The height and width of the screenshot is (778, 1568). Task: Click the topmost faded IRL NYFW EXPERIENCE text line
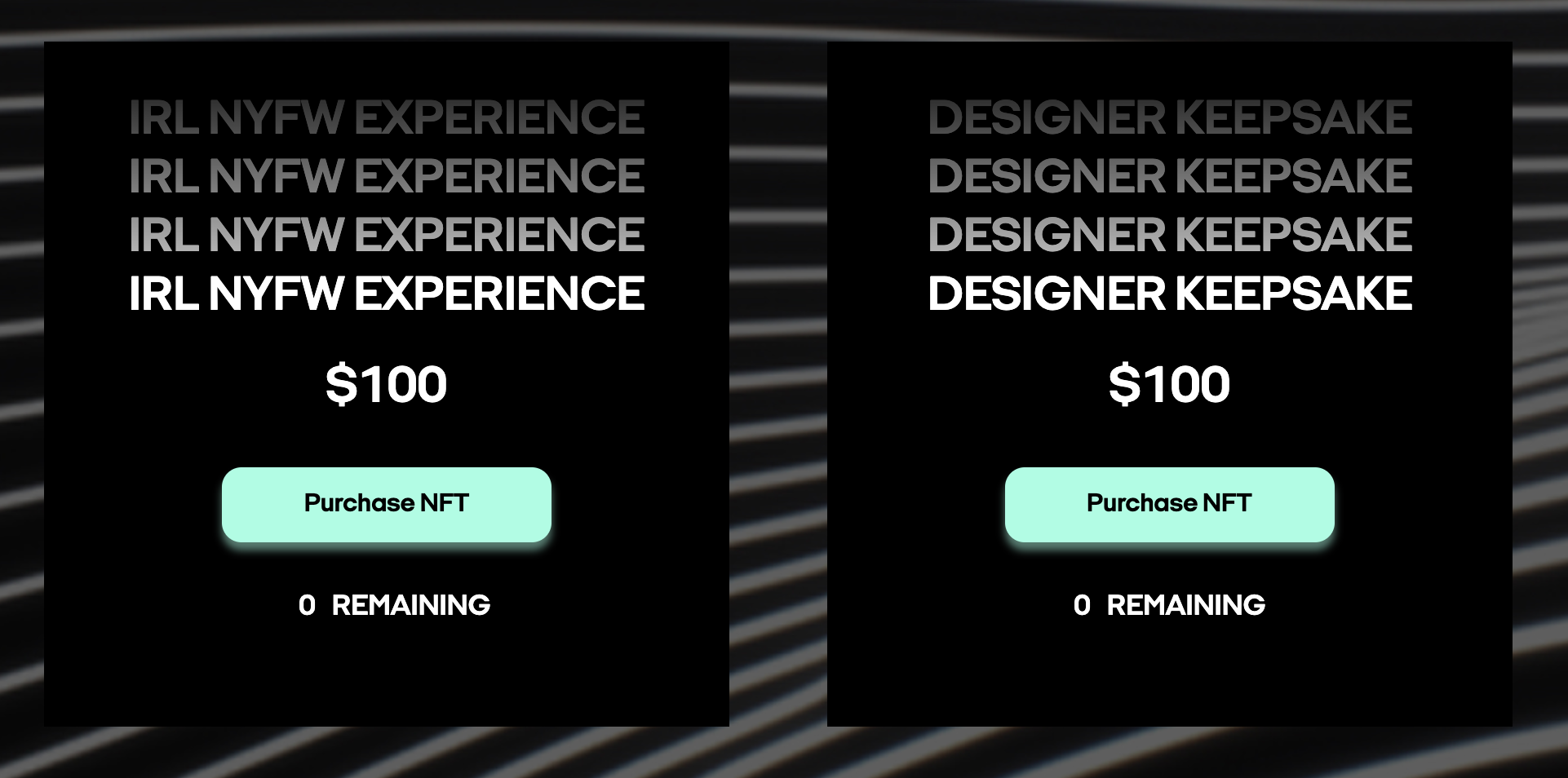pos(387,115)
